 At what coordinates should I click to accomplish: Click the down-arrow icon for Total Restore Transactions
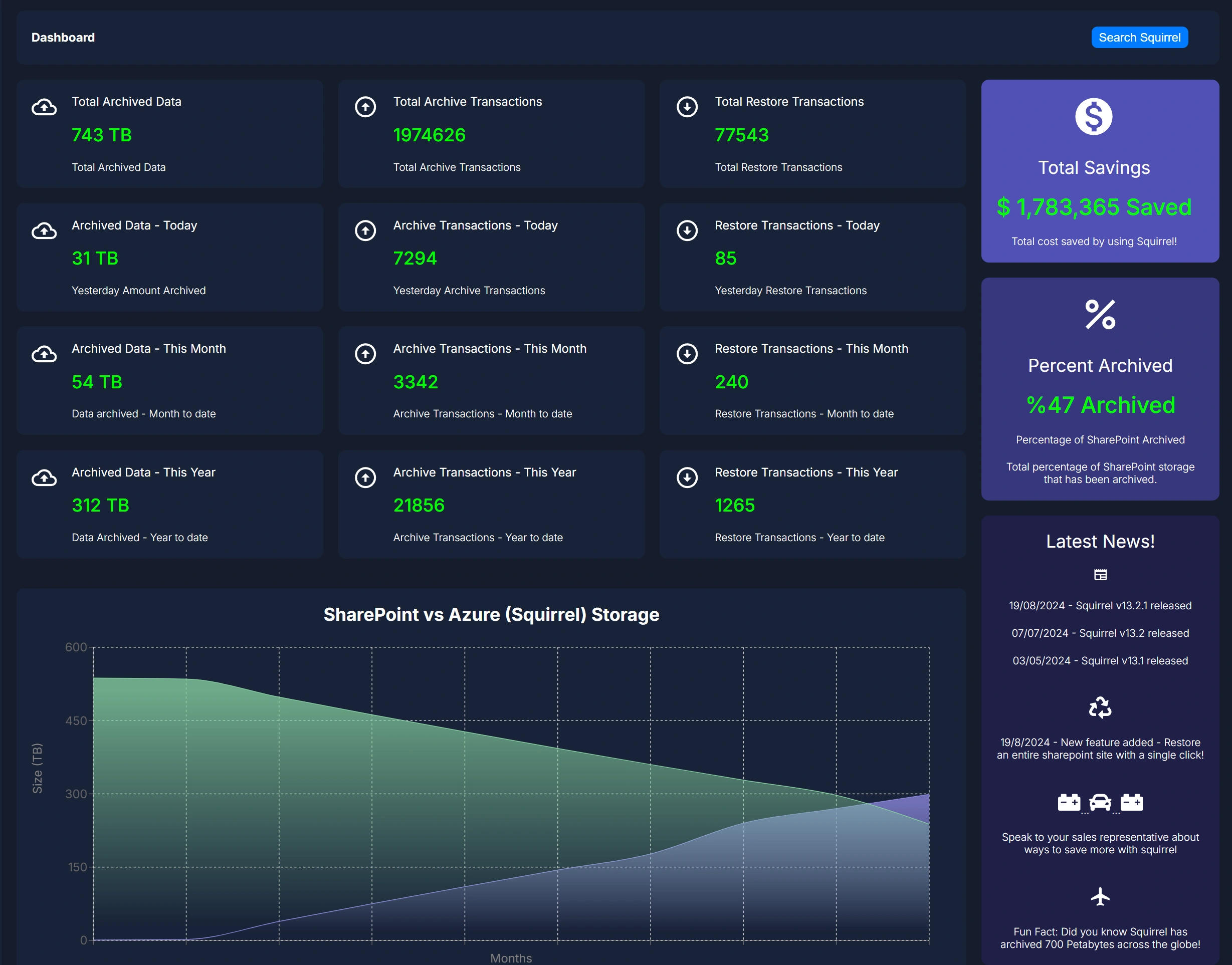(x=687, y=107)
